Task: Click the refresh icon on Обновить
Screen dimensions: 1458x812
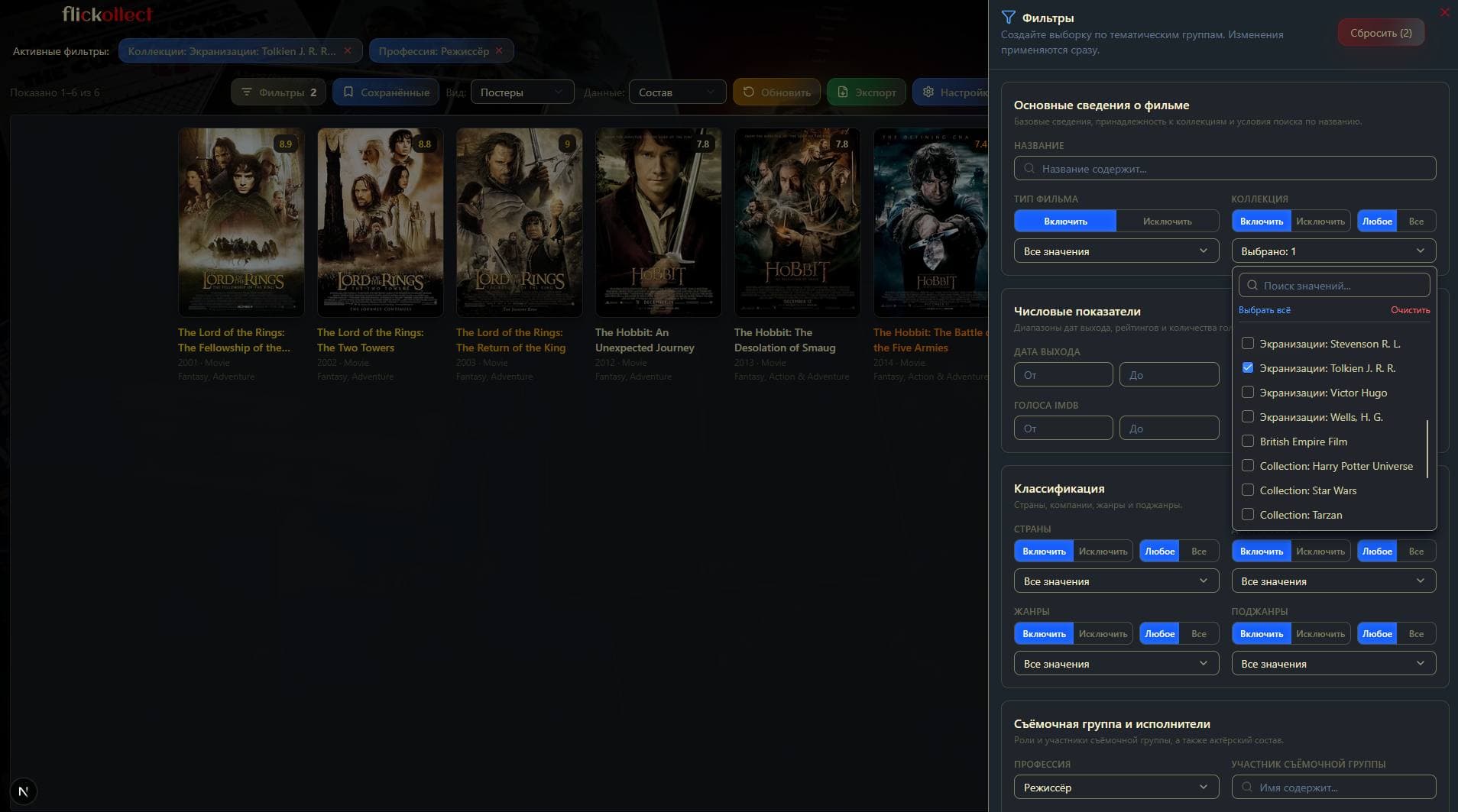Action: (x=749, y=92)
